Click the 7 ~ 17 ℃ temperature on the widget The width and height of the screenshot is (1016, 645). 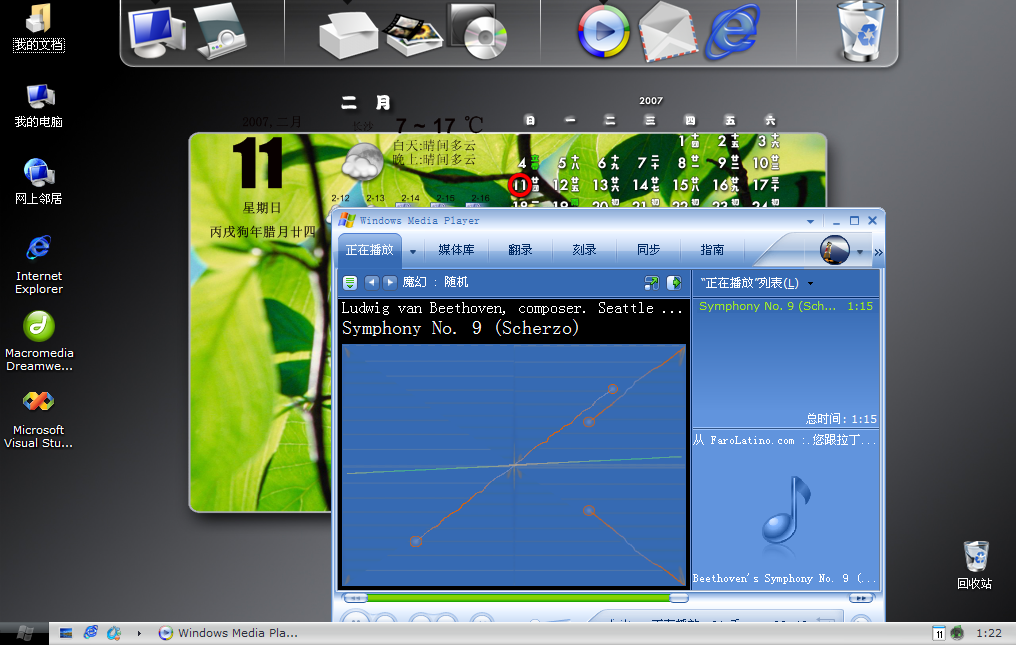point(440,124)
